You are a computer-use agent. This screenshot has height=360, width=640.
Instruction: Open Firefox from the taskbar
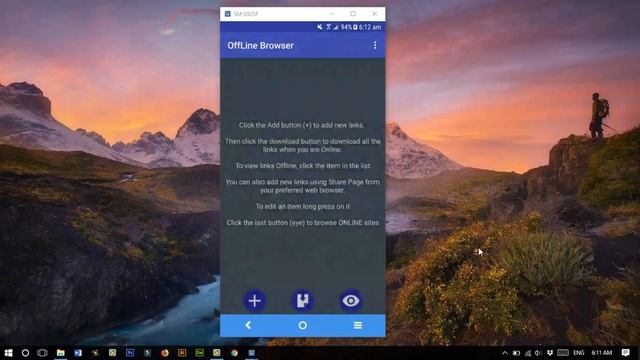pyautogui.click(x=164, y=353)
